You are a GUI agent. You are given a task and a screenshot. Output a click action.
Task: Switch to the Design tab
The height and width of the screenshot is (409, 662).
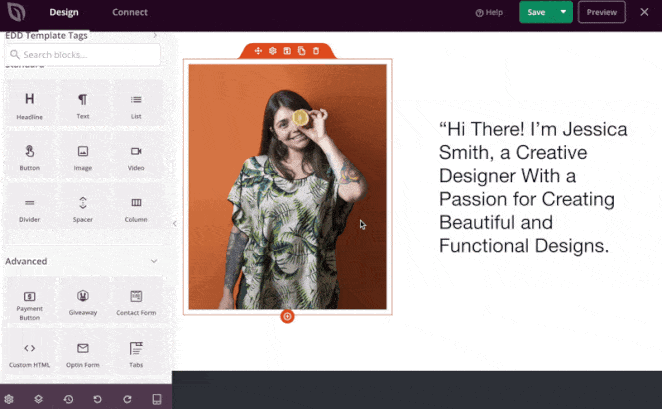click(64, 12)
